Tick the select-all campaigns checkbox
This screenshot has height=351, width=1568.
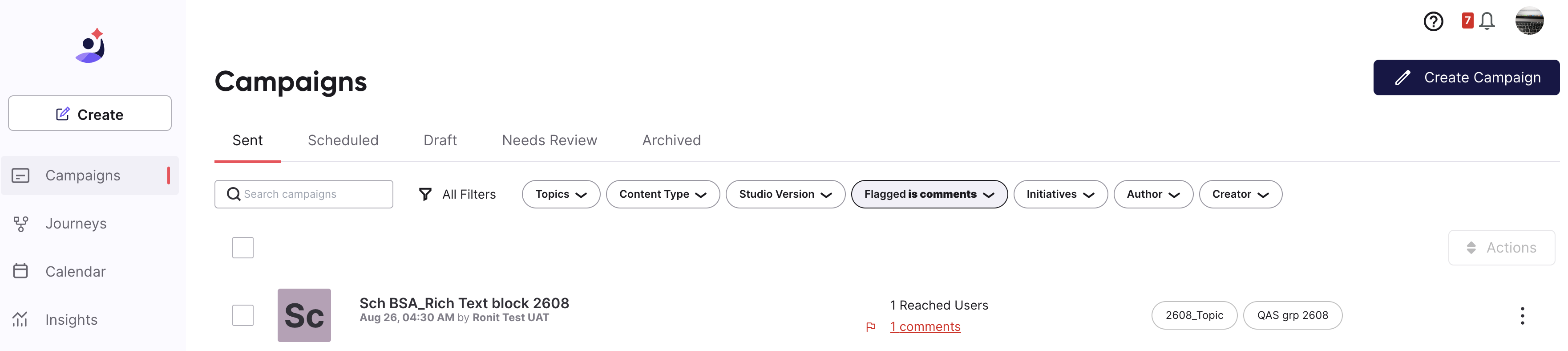pos(243,248)
